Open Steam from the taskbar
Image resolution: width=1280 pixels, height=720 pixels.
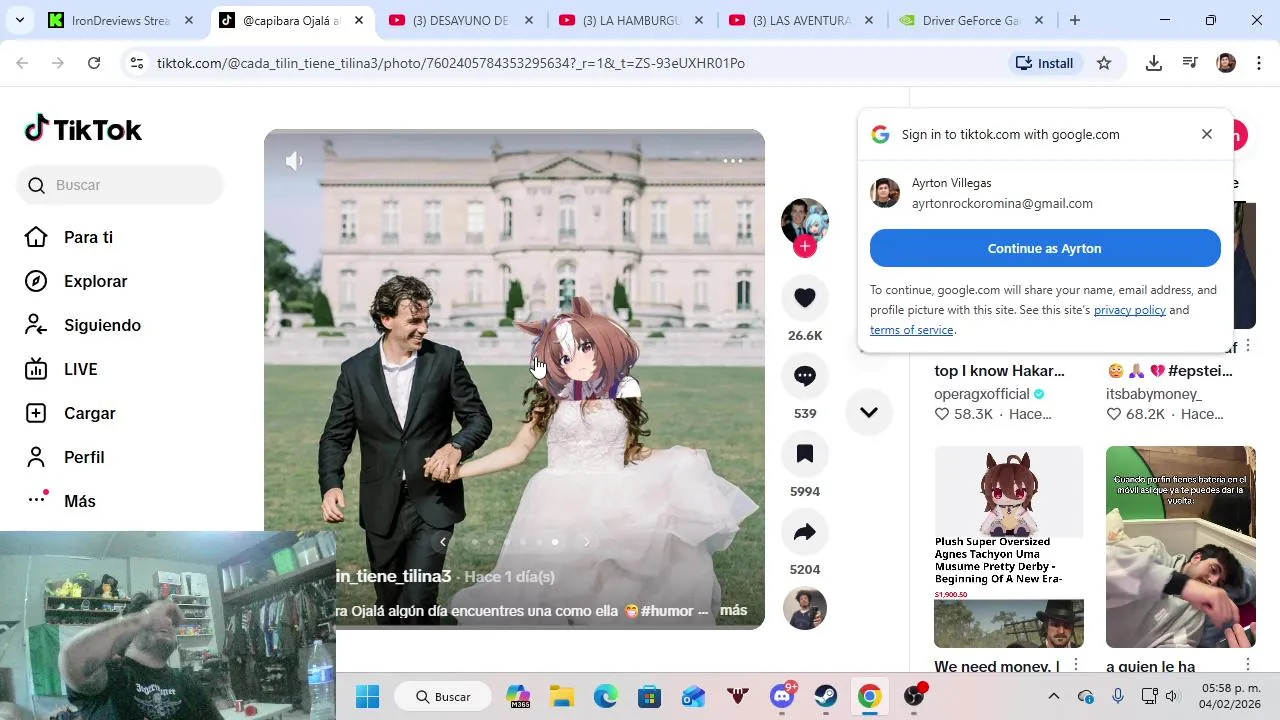point(826,697)
